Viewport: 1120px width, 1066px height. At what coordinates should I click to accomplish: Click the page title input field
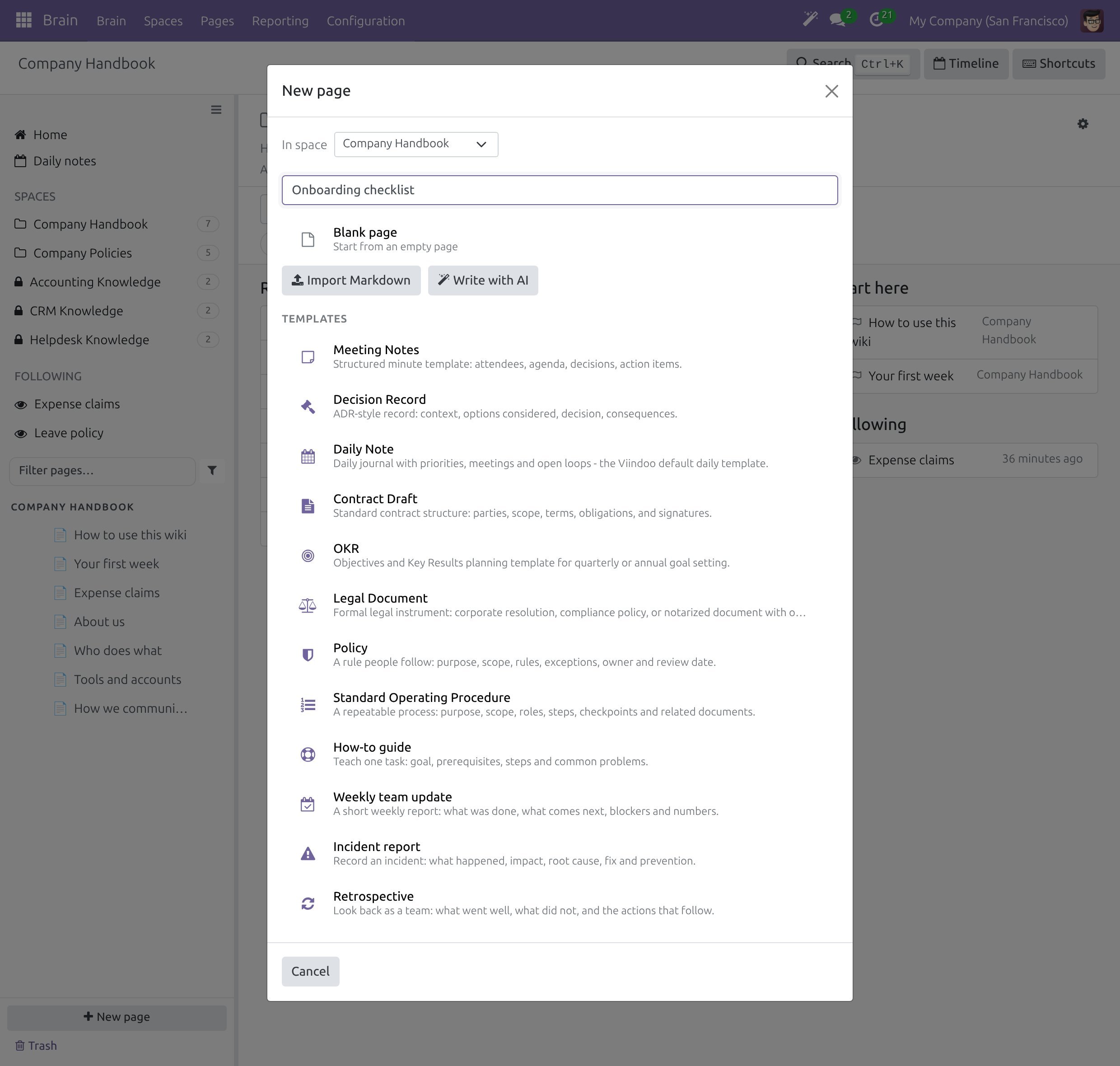560,190
